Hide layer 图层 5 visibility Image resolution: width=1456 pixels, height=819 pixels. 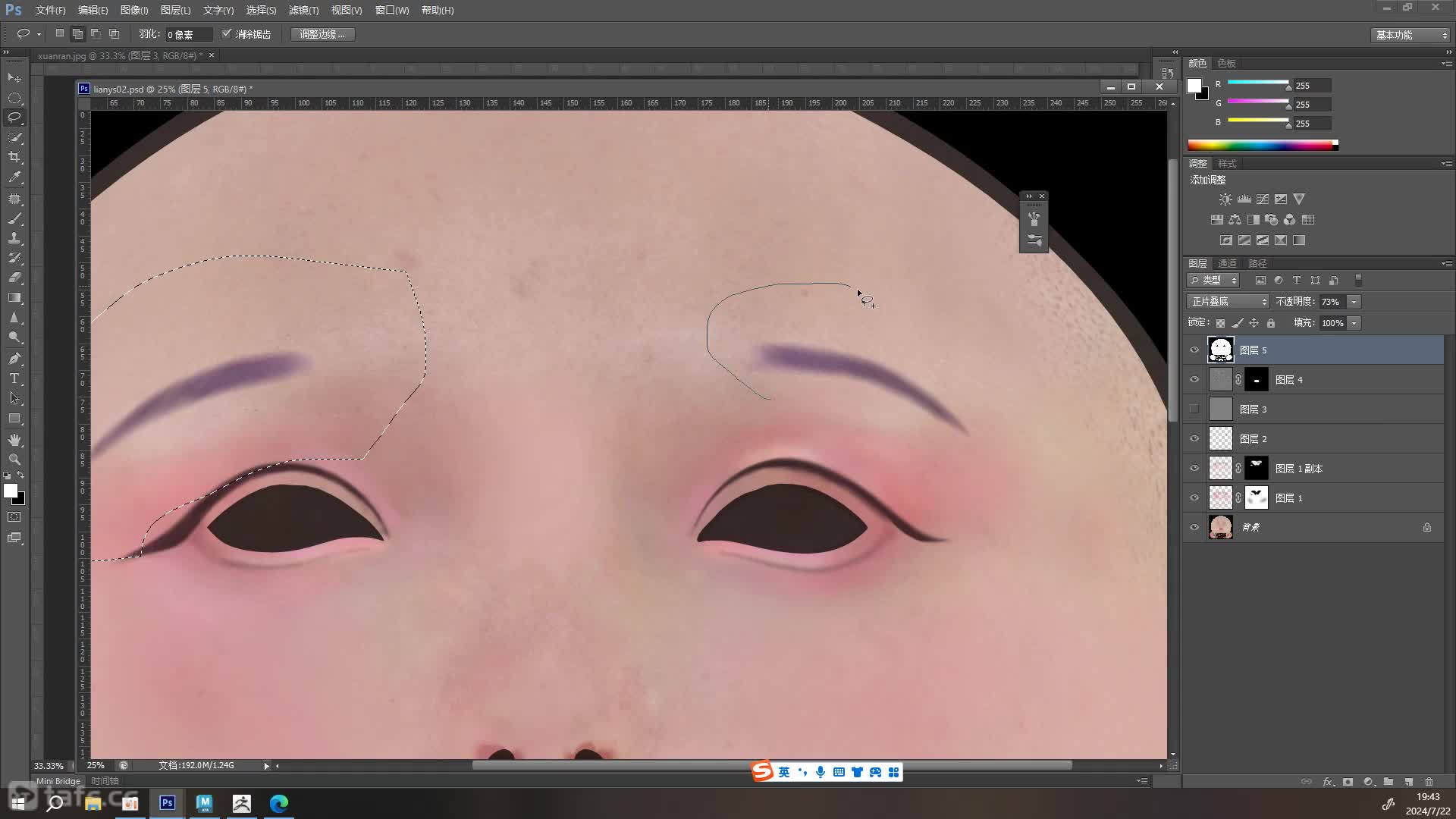click(1194, 350)
